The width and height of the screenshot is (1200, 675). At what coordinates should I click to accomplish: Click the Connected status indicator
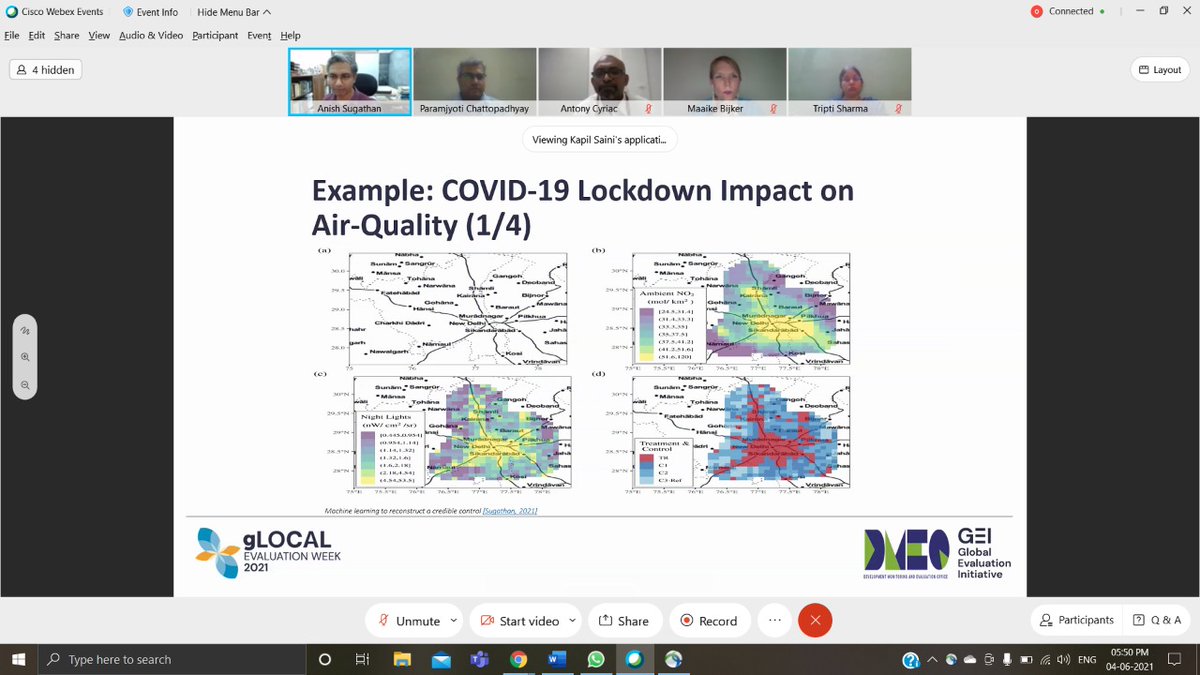pos(1067,11)
